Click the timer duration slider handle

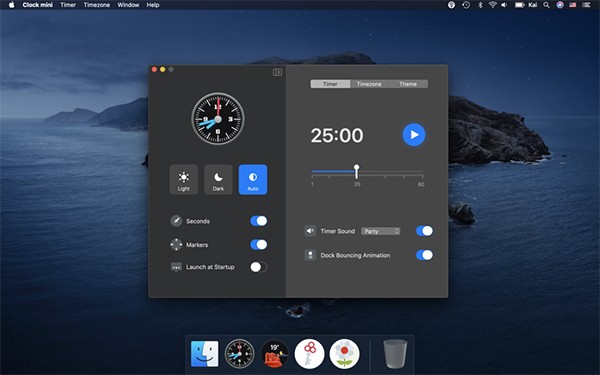357,171
